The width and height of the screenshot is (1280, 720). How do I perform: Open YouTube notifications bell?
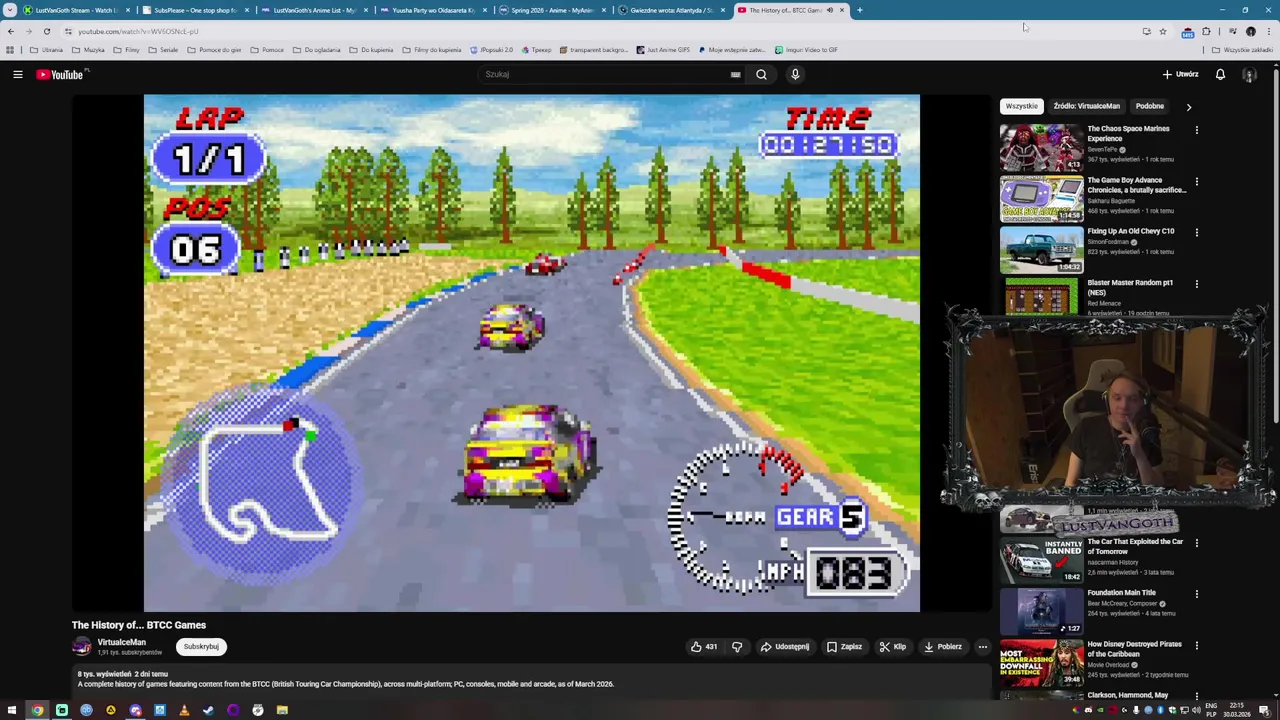(x=1220, y=74)
